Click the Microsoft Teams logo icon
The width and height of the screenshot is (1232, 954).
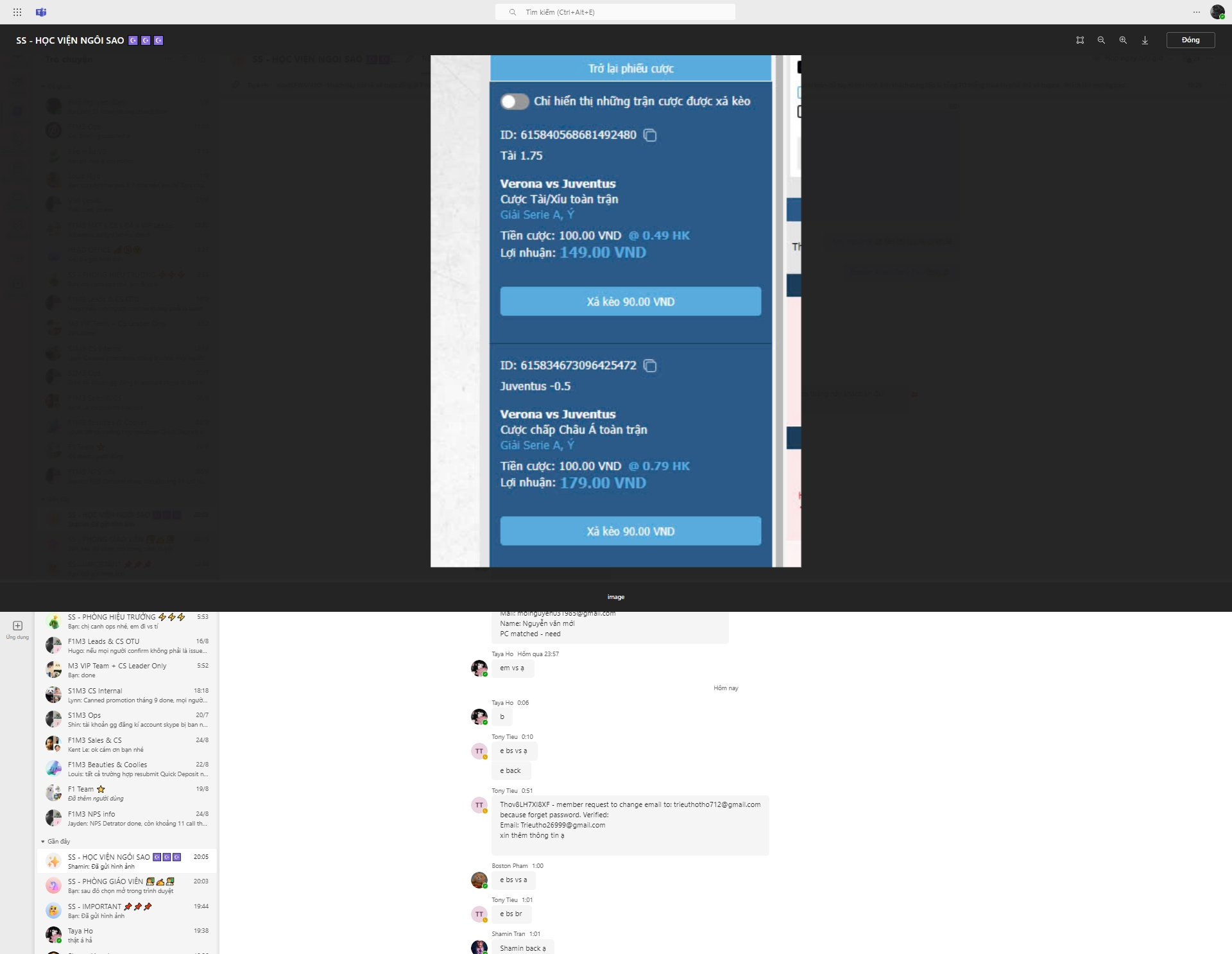pyautogui.click(x=41, y=12)
